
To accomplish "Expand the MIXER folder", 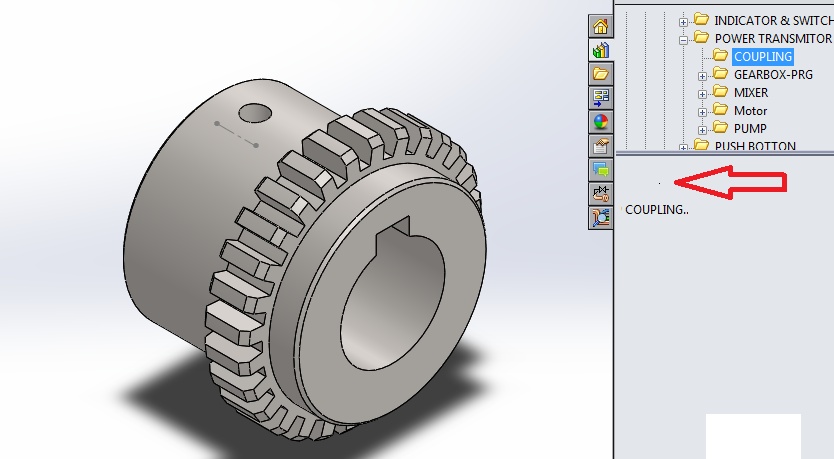I will (x=702, y=94).
